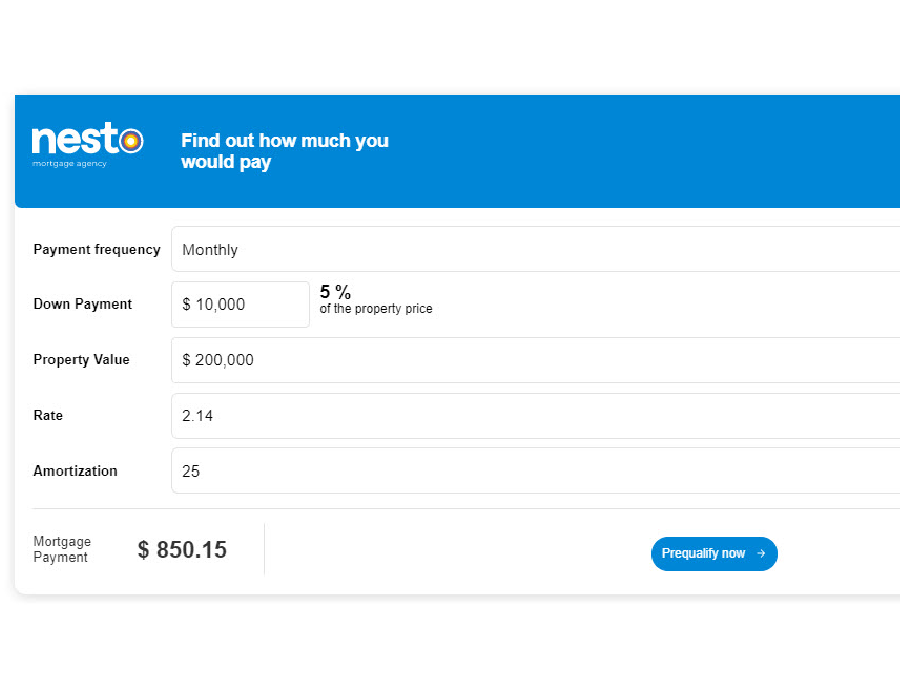
Task: Click the Rate label
Action: 48,416
